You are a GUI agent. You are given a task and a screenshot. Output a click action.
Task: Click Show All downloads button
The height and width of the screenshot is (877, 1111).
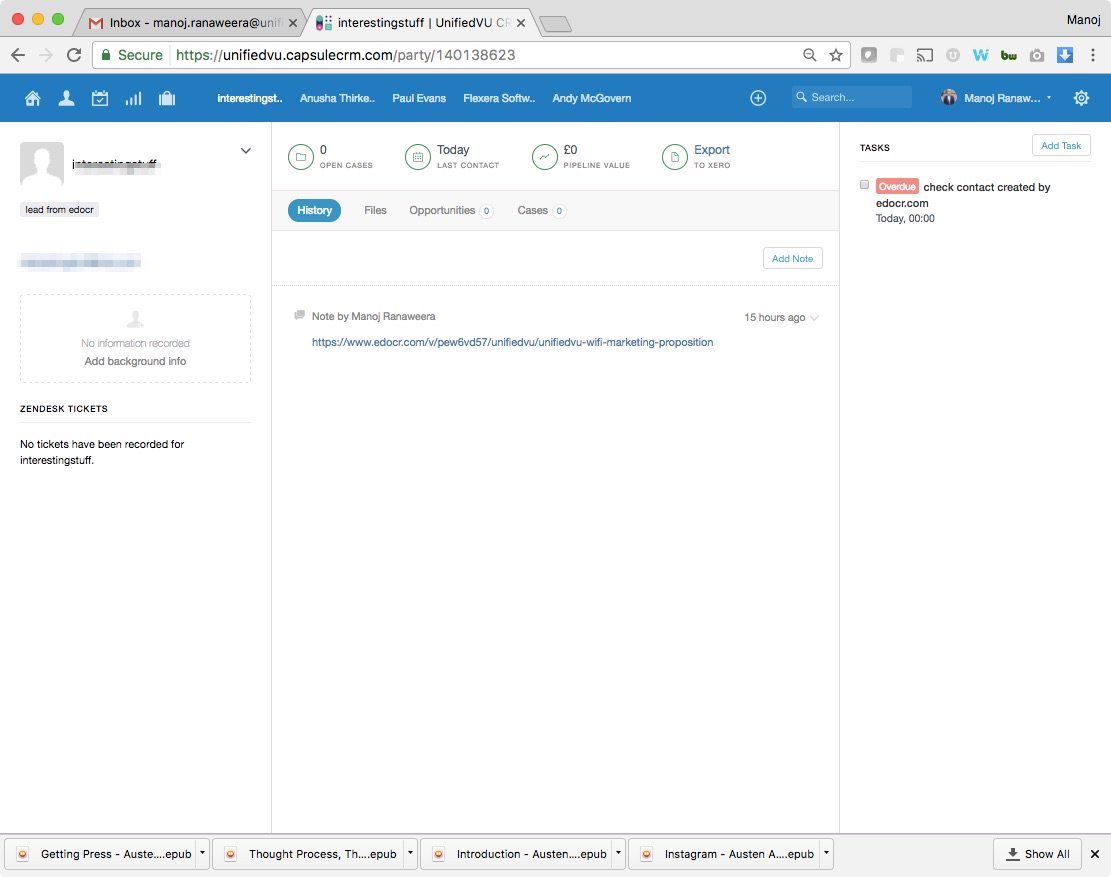(1037, 854)
